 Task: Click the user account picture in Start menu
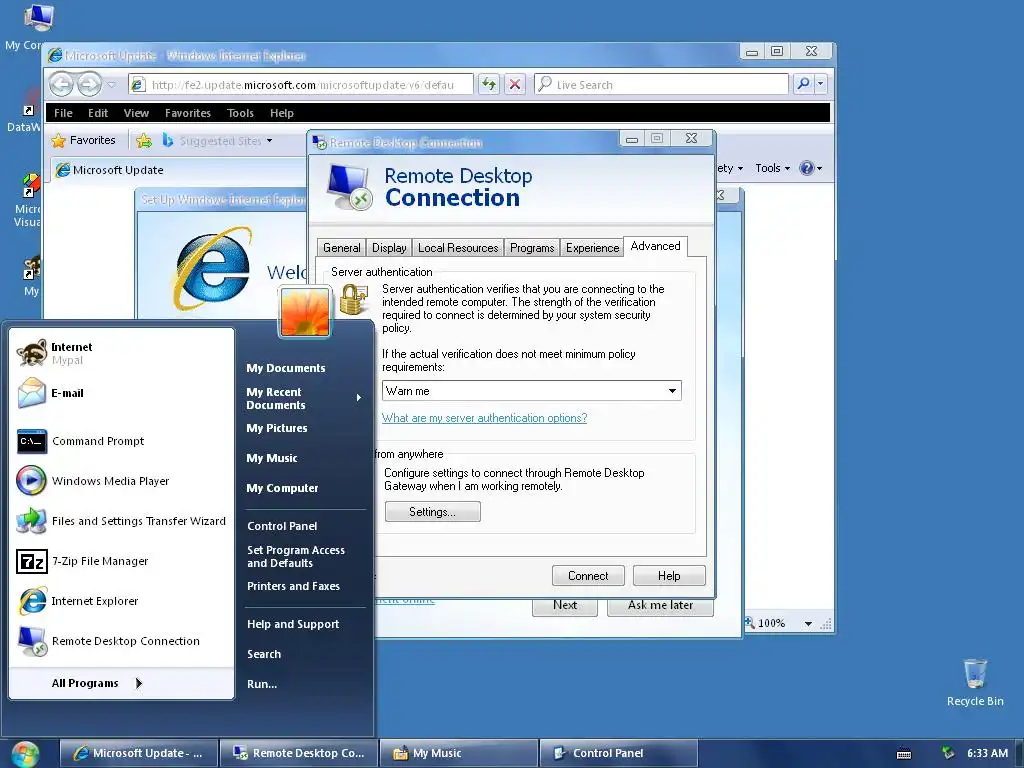pyautogui.click(x=305, y=312)
